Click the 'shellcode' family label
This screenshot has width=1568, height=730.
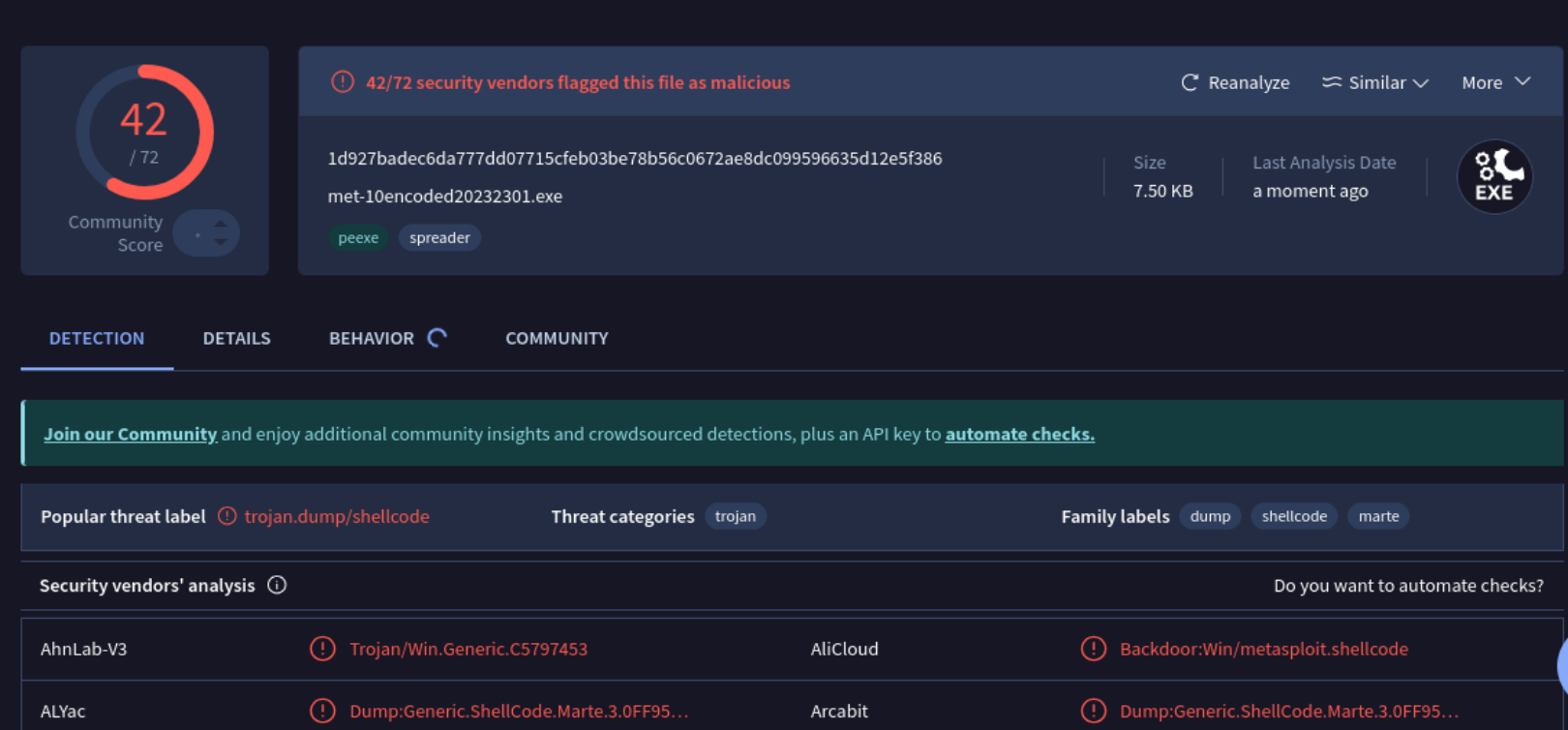pyautogui.click(x=1294, y=516)
